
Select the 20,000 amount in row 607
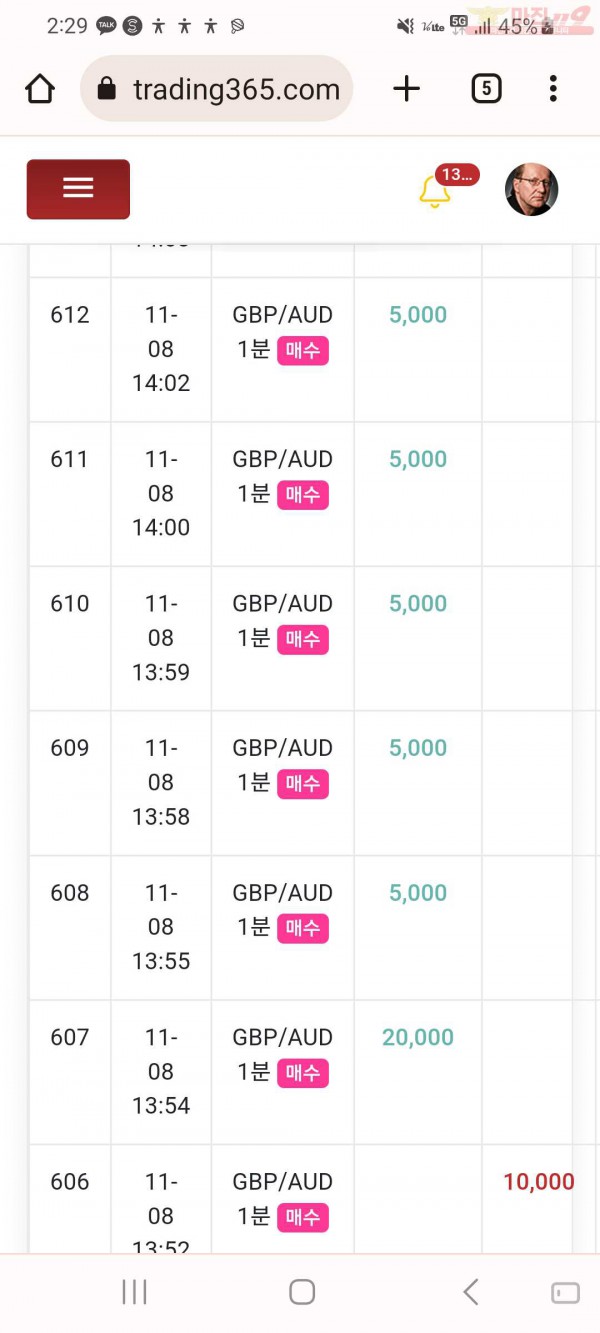[418, 1038]
